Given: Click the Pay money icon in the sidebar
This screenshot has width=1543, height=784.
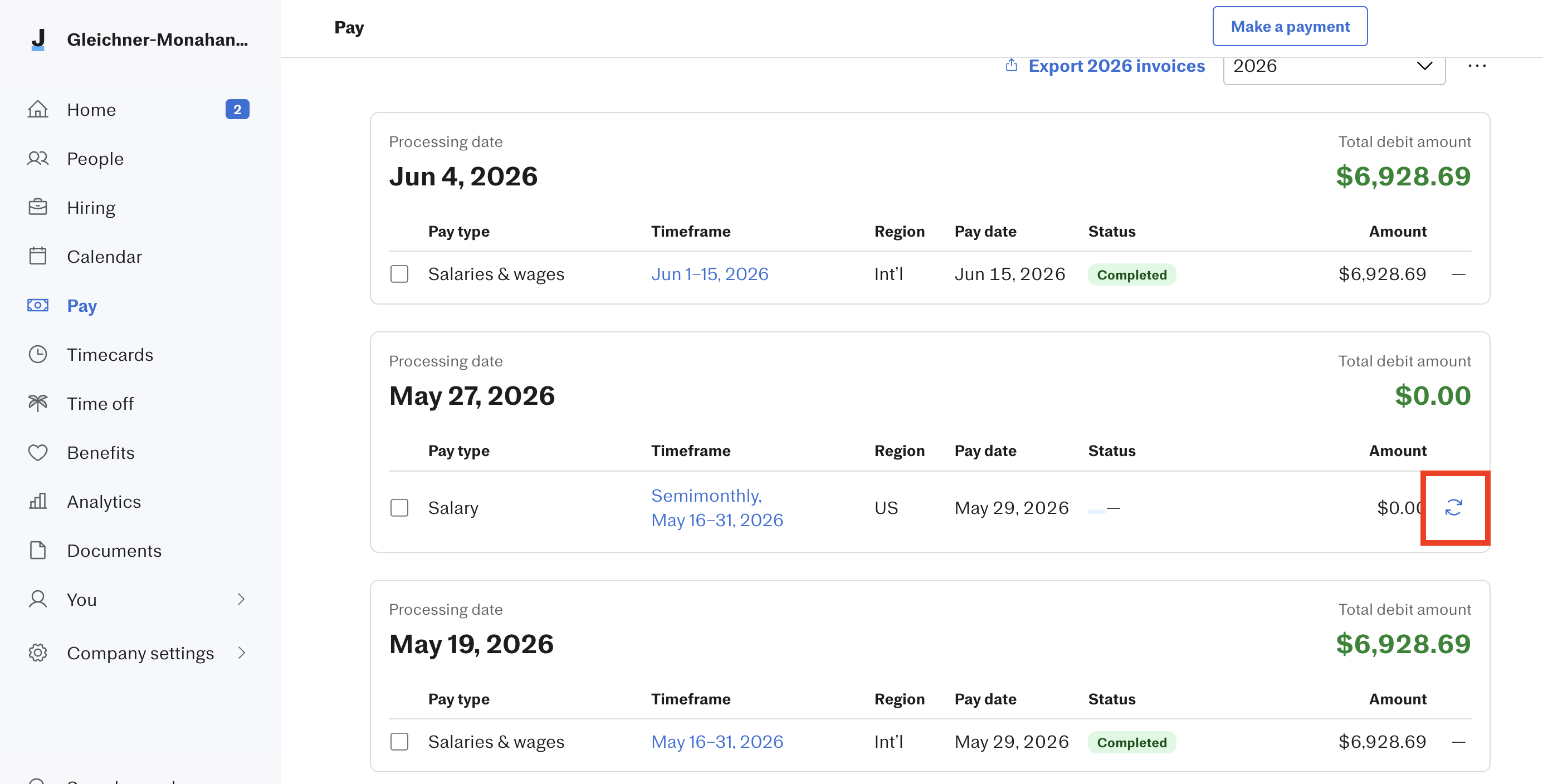Looking at the screenshot, I should pos(38,306).
